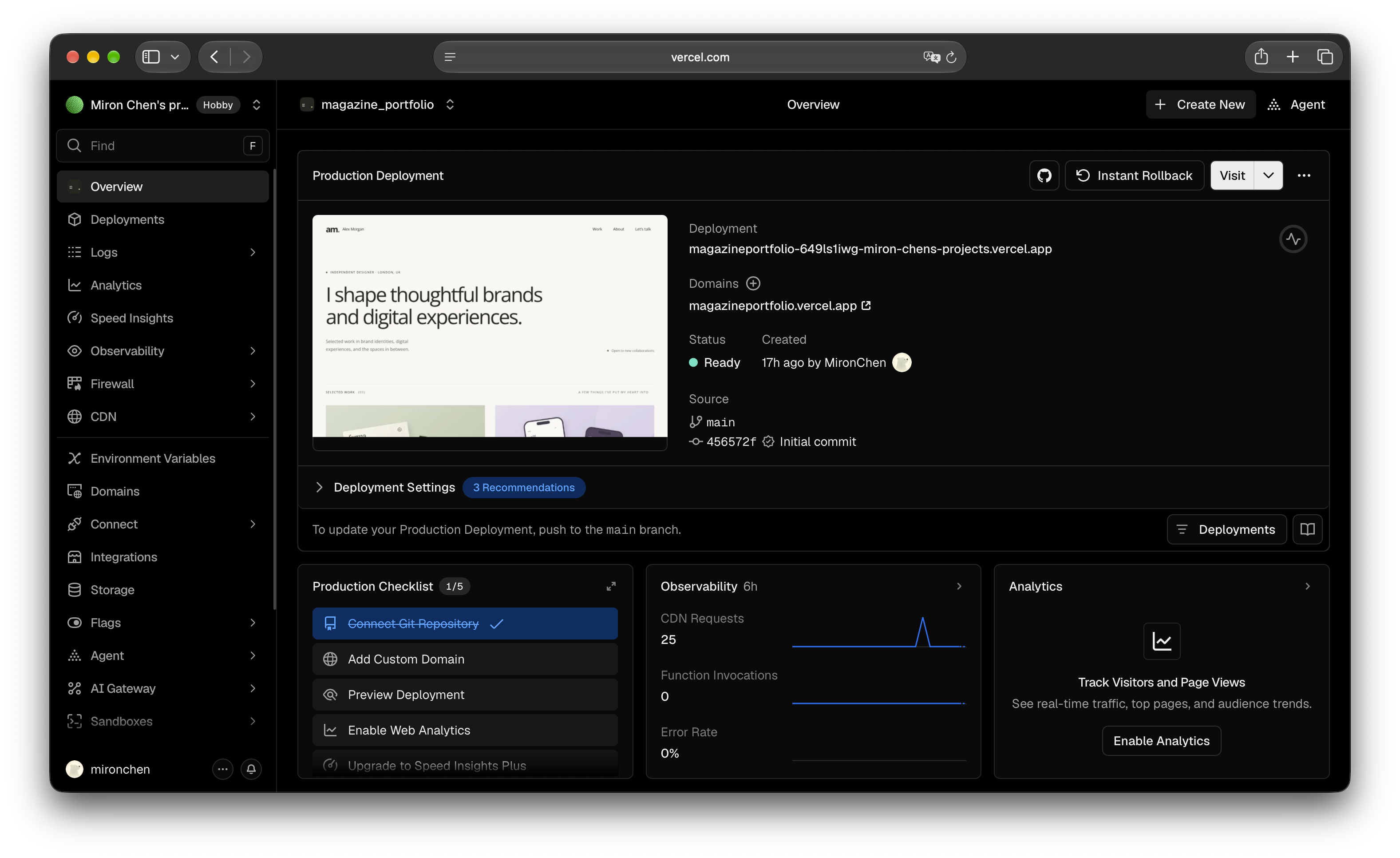The image size is (1400, 858).
Task: Open the docs book icon beside Deployments
Action: click(x=1307, y=530)
